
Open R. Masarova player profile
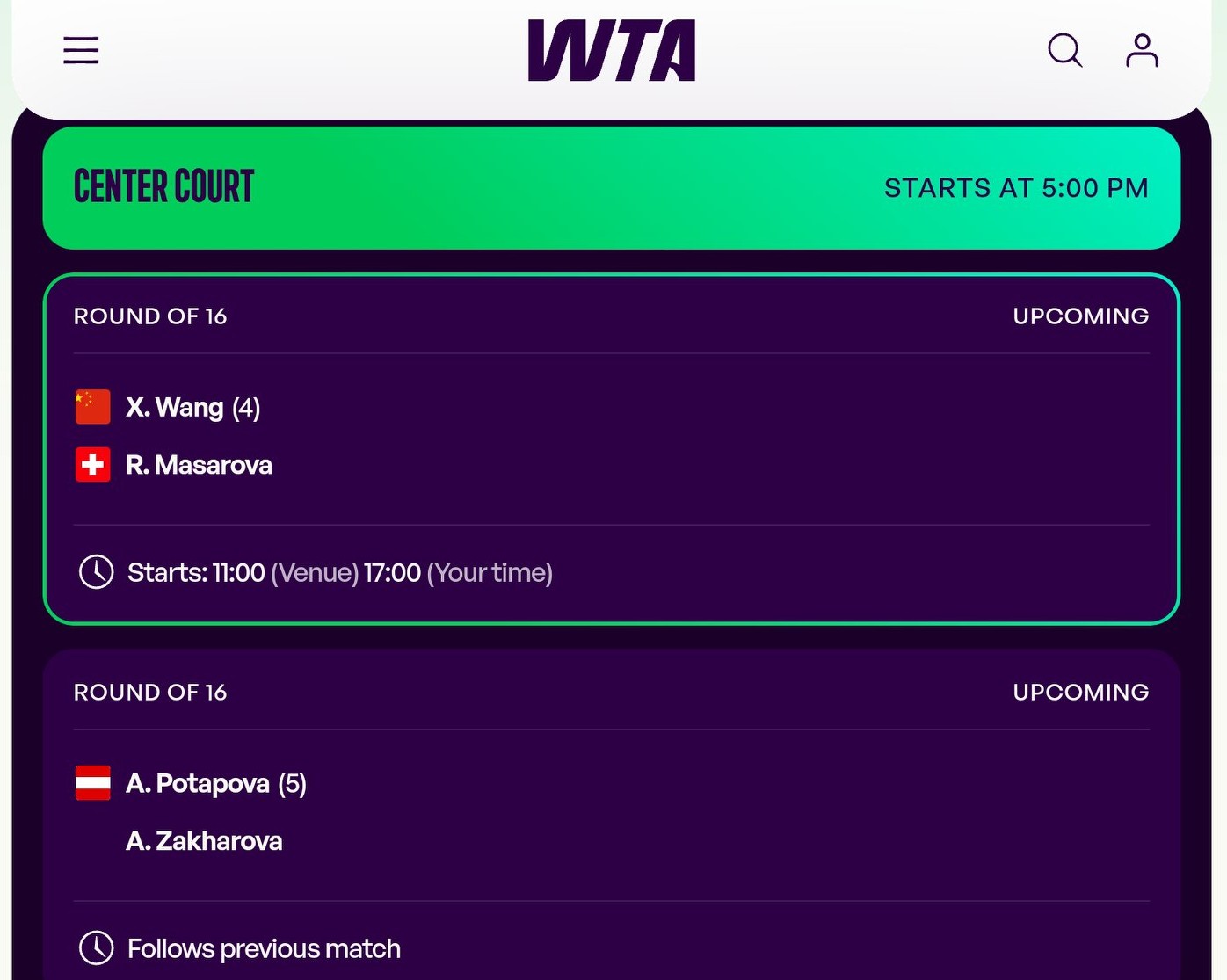(199, 465)
